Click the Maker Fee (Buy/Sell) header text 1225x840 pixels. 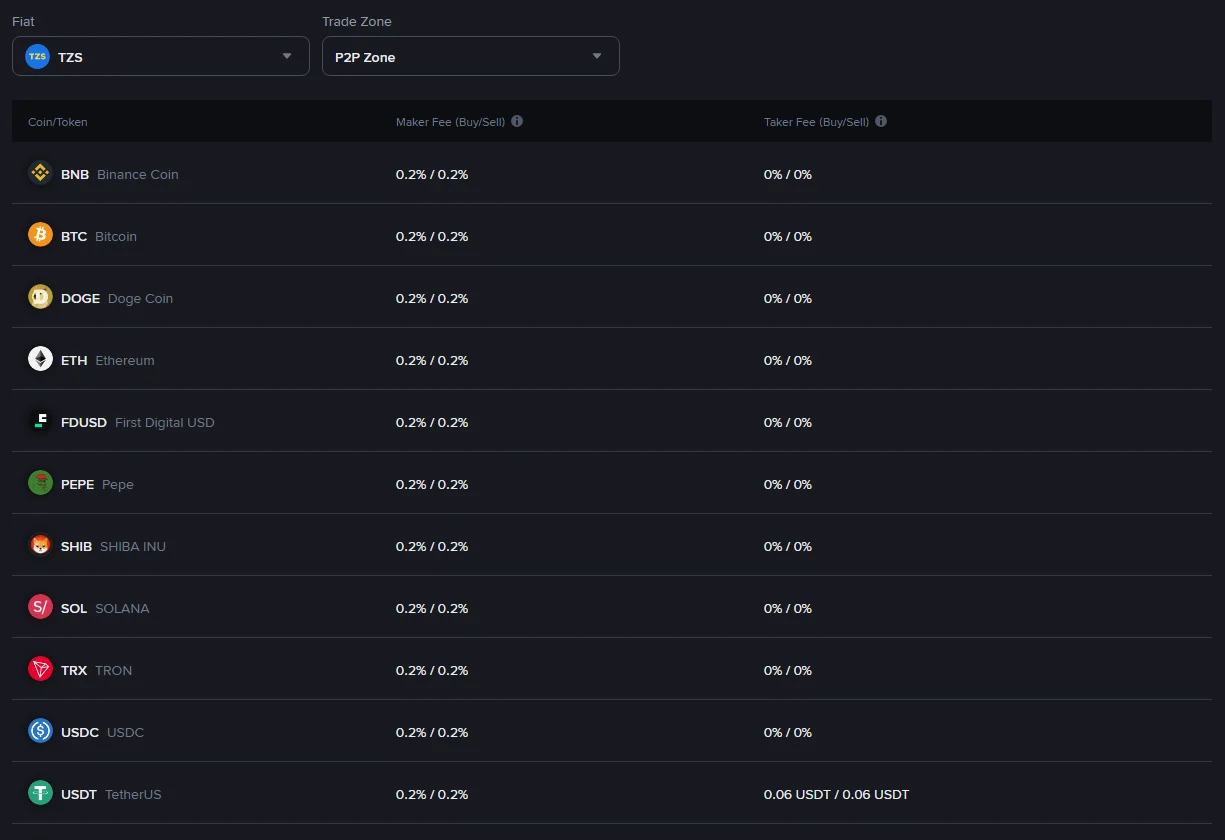(451, 122)
